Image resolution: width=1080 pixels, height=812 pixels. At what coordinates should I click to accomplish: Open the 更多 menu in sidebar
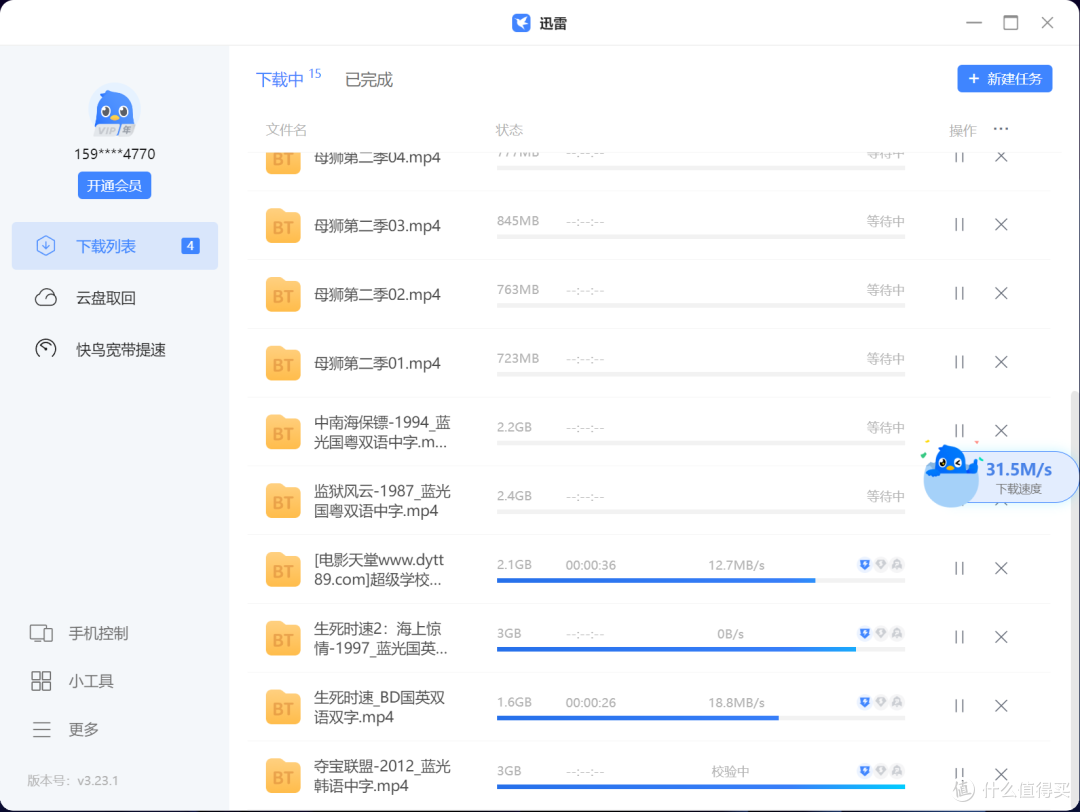[x=65, y=729]
